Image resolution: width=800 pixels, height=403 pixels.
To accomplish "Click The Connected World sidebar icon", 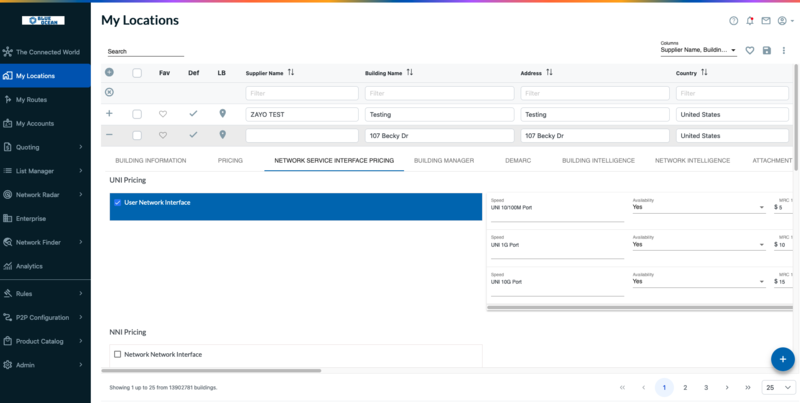I will [x=7, y=52].
